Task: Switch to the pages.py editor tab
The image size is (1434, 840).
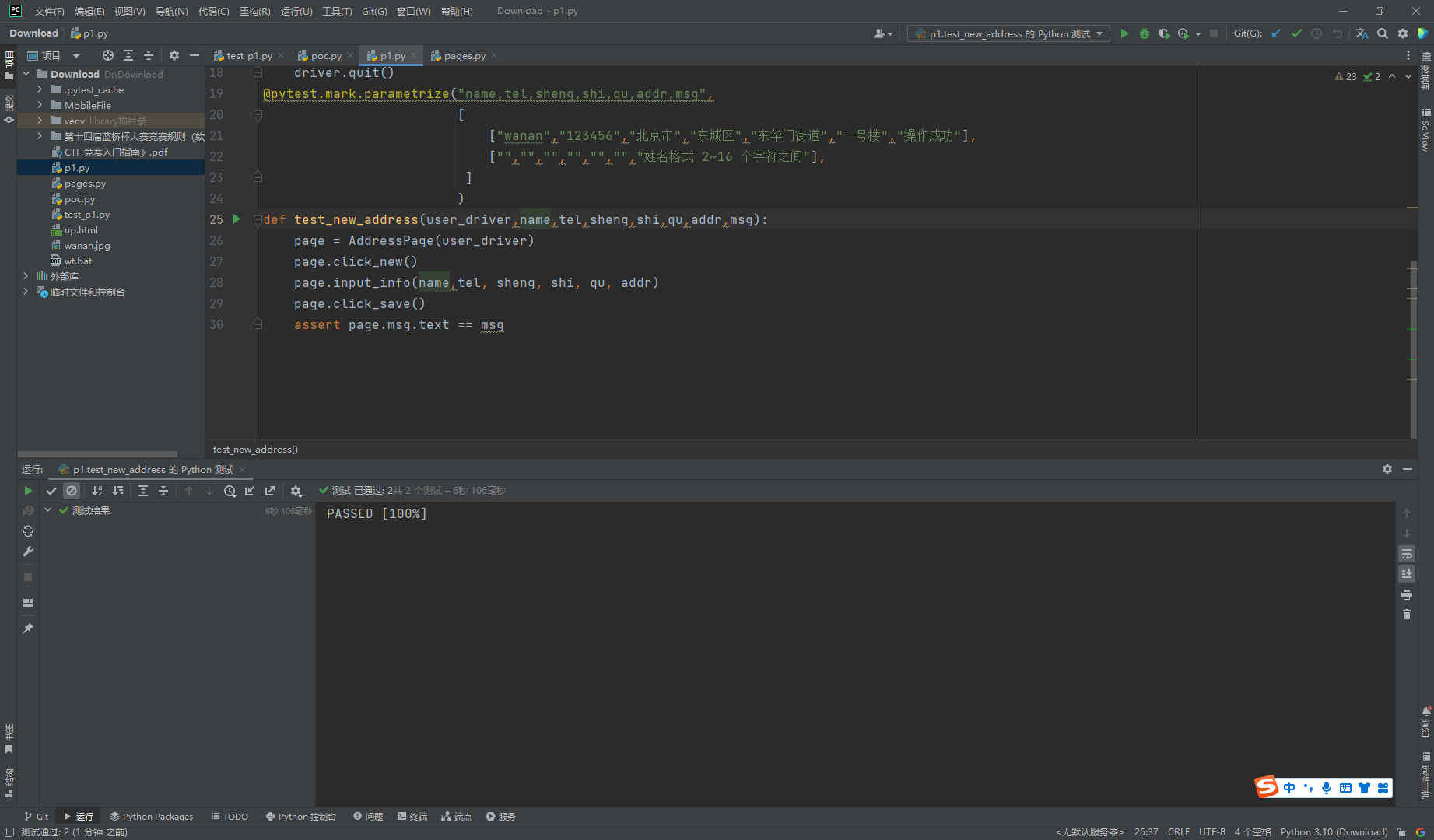Action: [x=465, y=56]
